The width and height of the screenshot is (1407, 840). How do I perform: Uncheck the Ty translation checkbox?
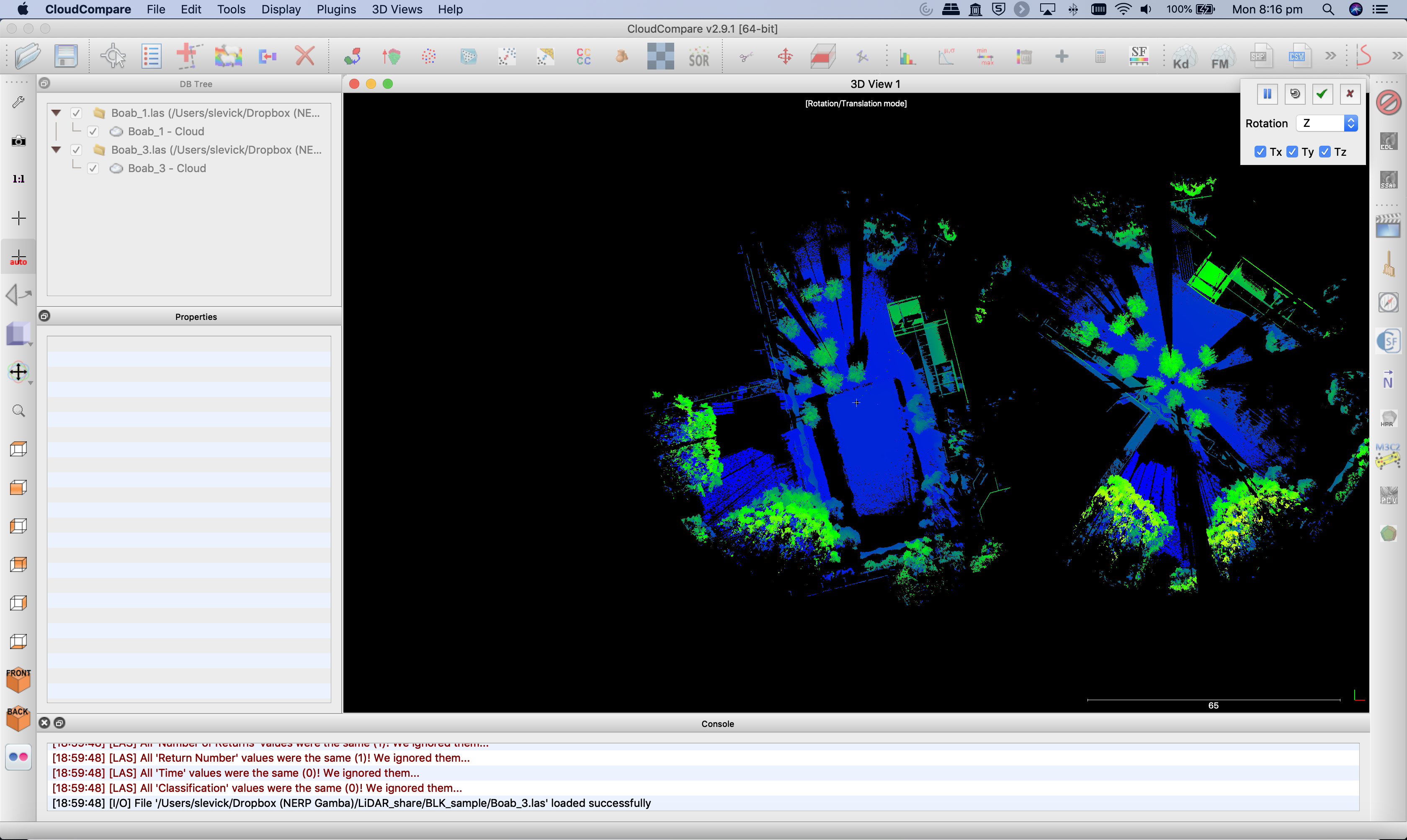(1292, 152)
